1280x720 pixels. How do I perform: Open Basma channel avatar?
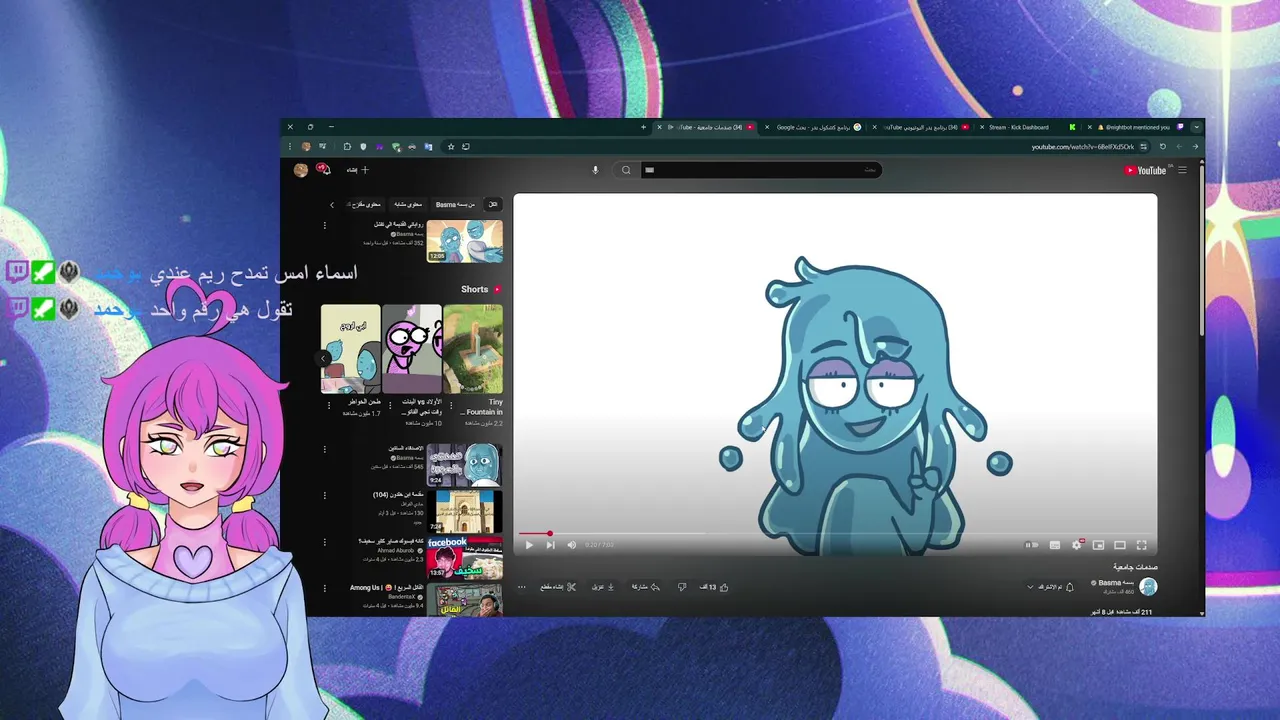click(x=1148, y=587)
